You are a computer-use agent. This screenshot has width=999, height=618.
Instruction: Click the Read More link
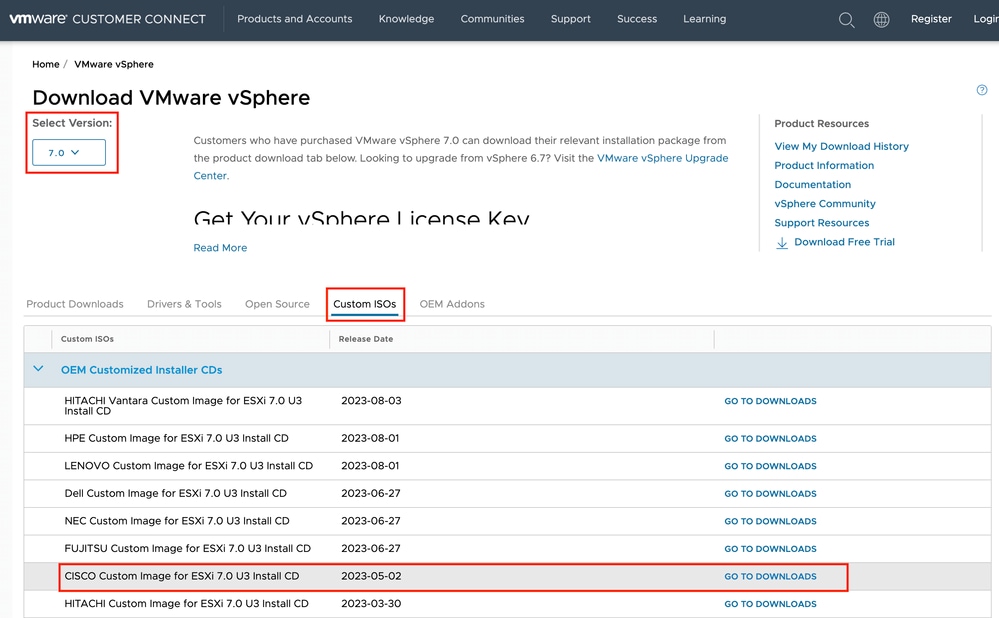[x=220, y=248]
